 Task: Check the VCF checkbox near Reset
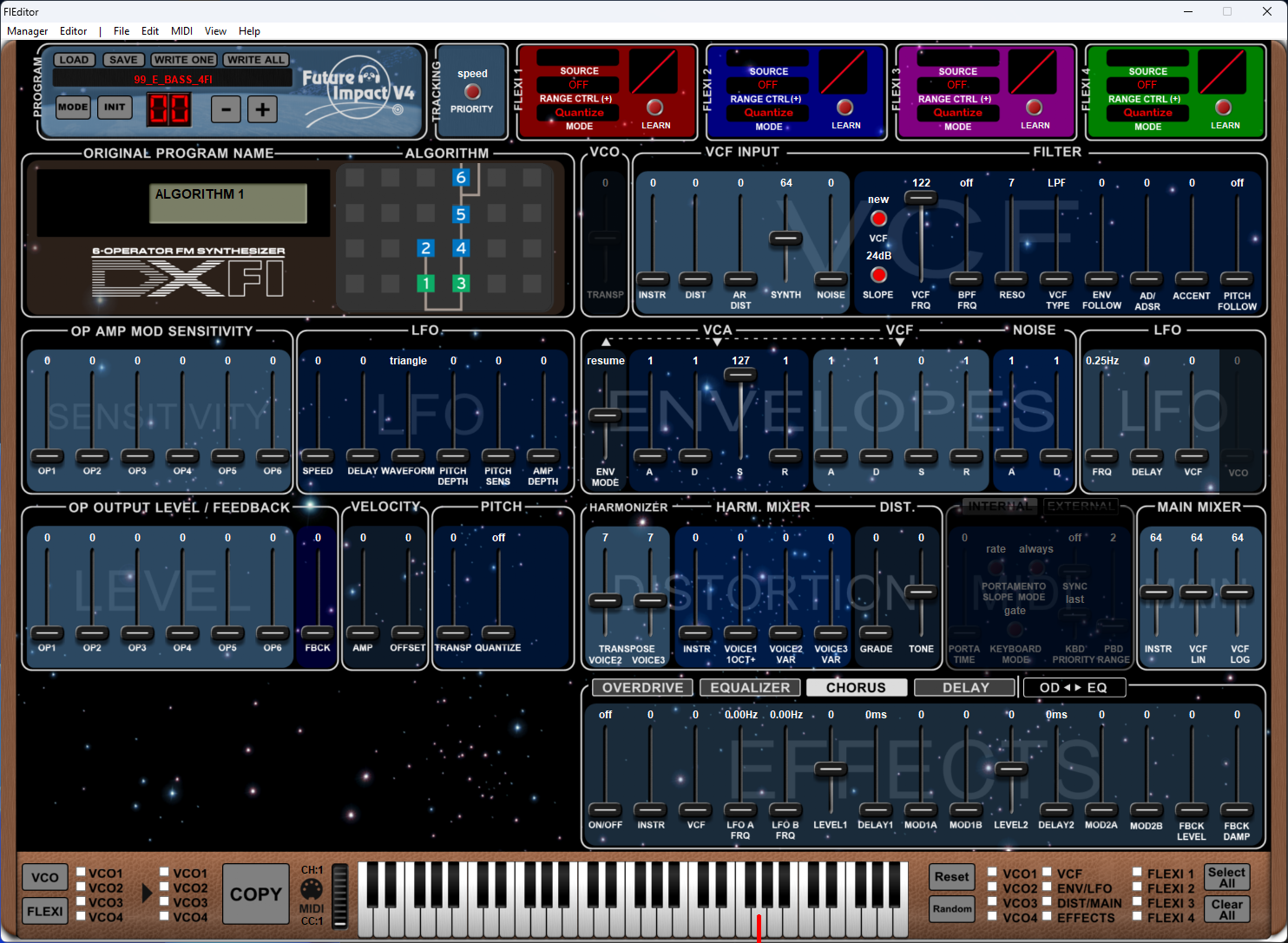pyautogui.click(x=1047, y=874)
